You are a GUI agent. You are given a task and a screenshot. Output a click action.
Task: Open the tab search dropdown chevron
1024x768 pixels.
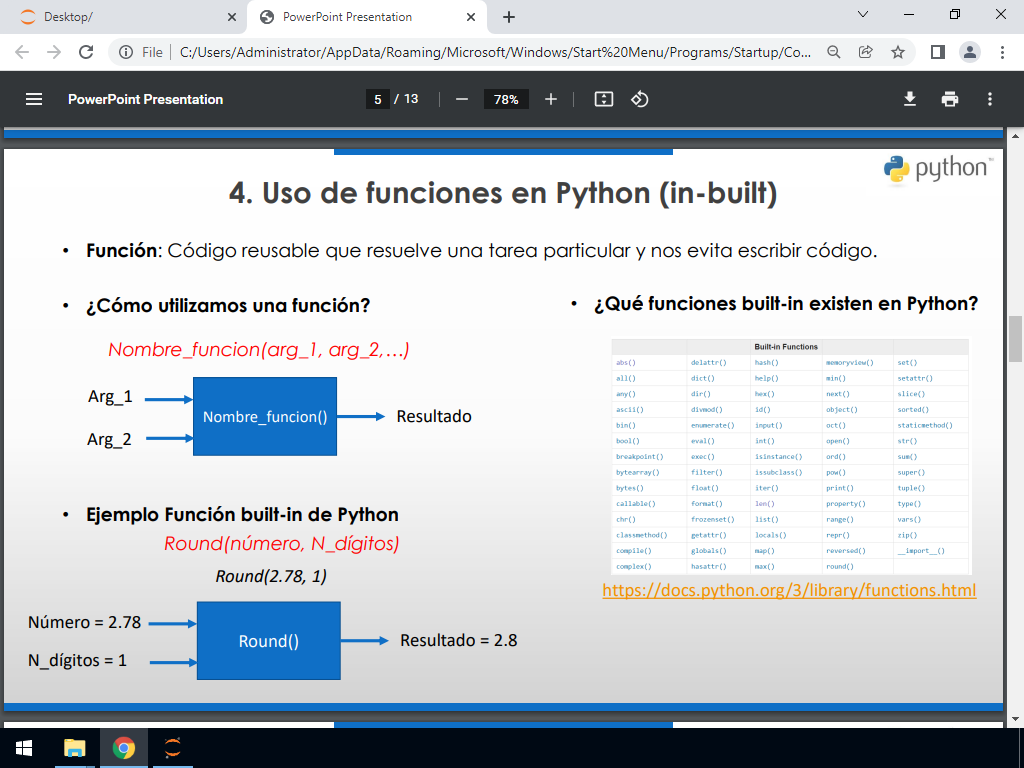tap(863, 14)
